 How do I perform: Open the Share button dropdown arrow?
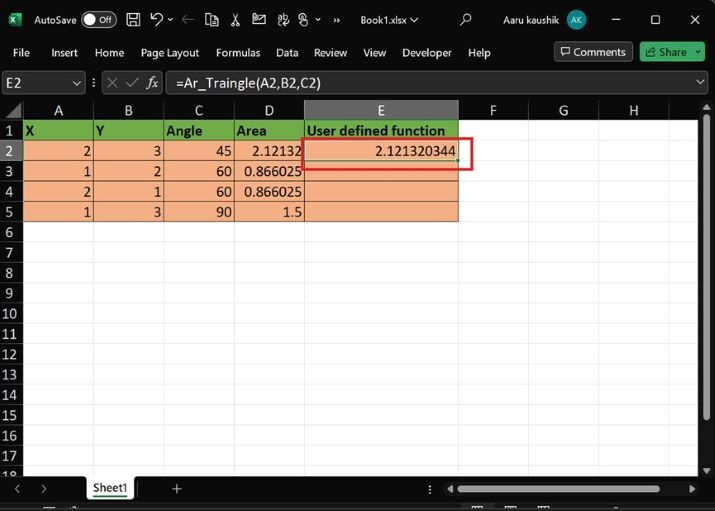(x=698, y=52)
